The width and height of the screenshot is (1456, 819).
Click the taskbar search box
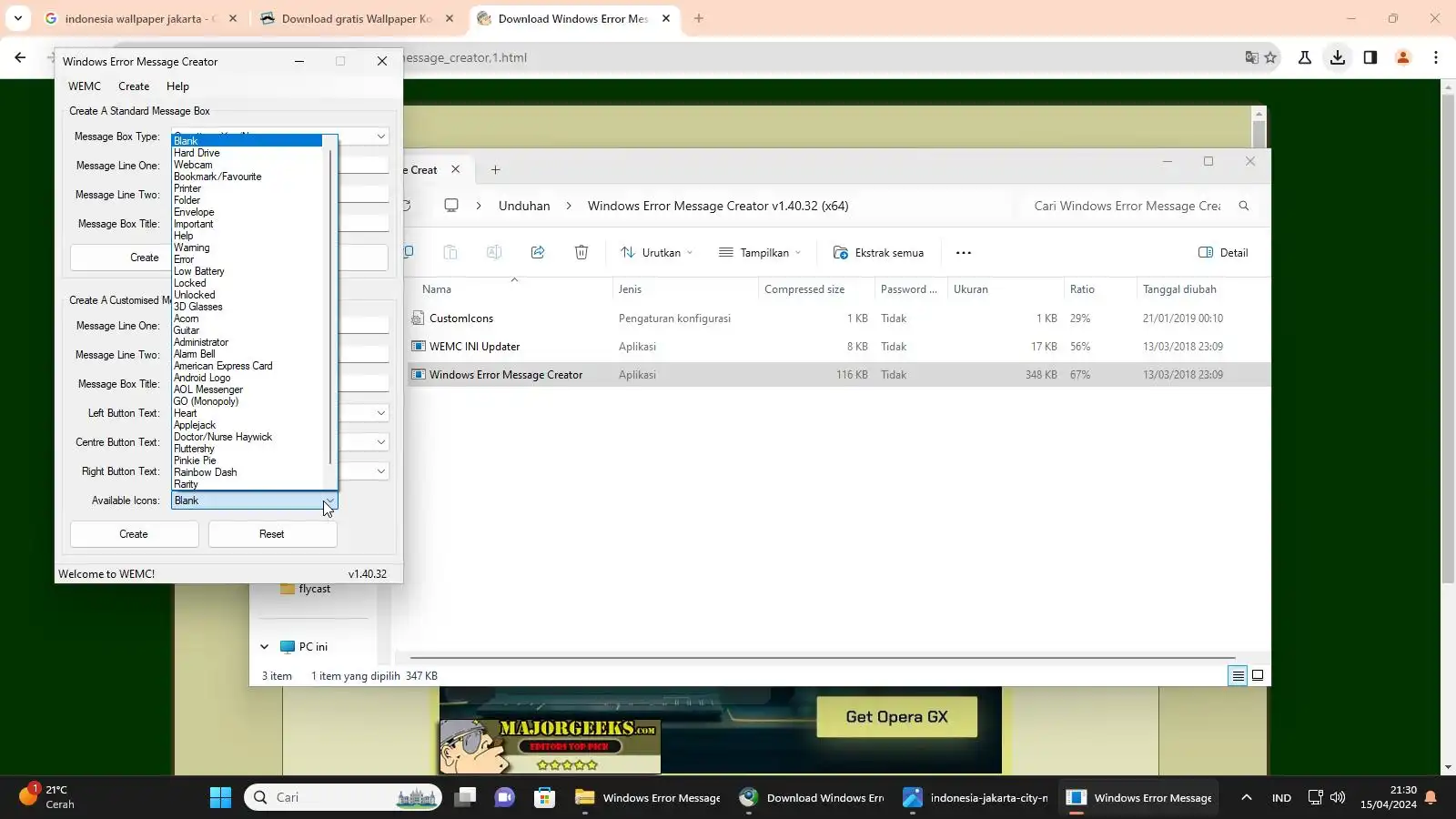click(343, 798)
